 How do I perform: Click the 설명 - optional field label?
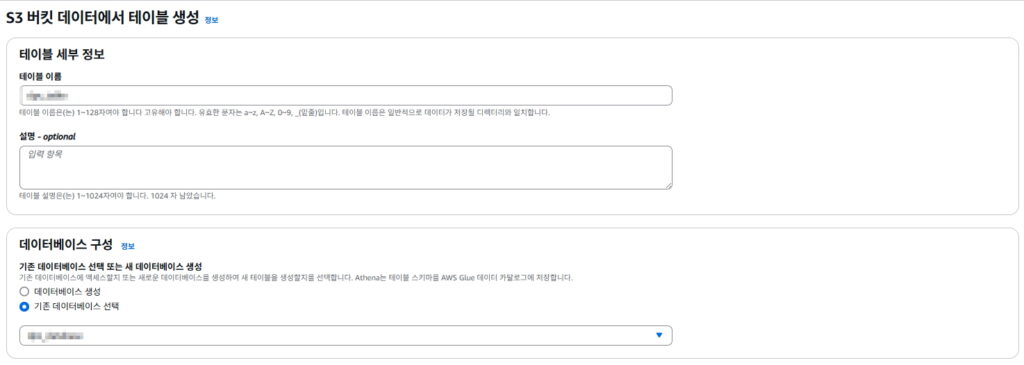[x=48, y=136]
